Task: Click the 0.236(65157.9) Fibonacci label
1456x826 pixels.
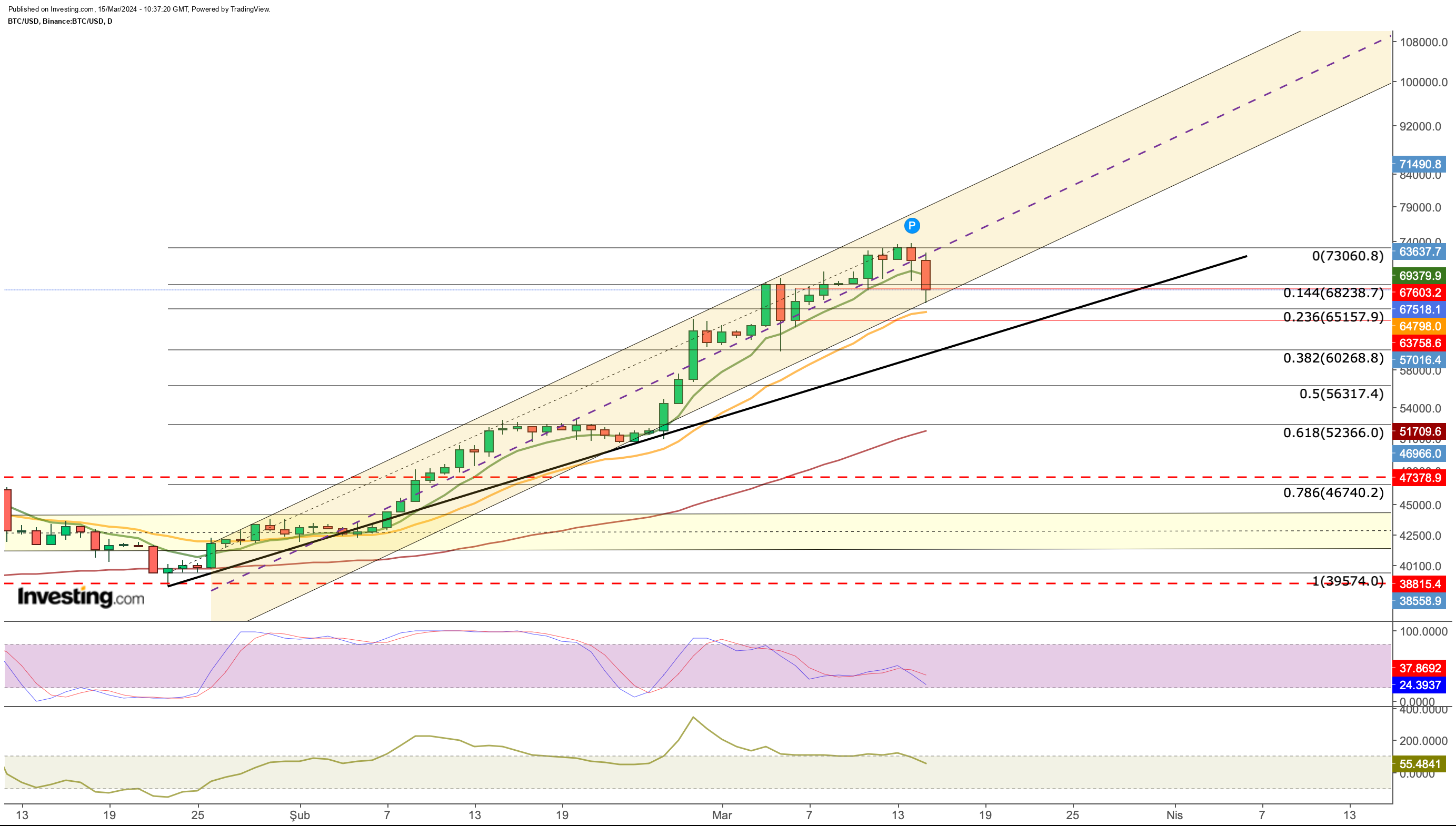Action: [1333, 317]
